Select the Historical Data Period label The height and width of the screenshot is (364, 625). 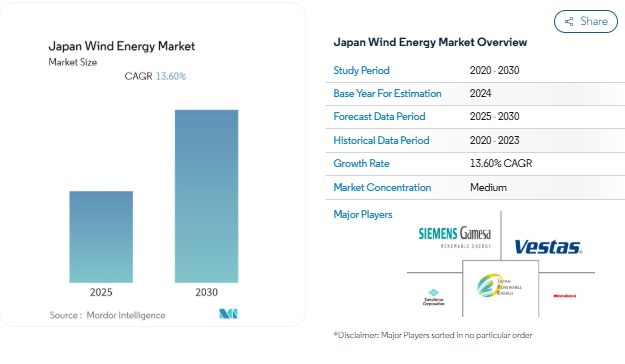point(381,140)
